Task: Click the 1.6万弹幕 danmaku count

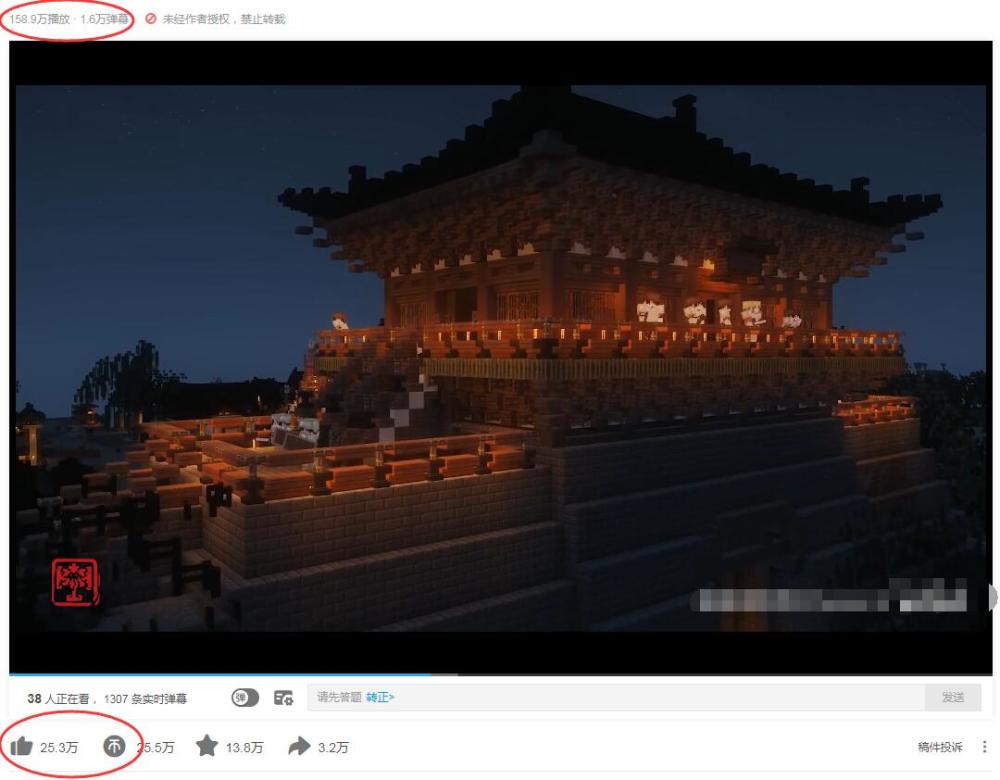Action: pos(104,19)
